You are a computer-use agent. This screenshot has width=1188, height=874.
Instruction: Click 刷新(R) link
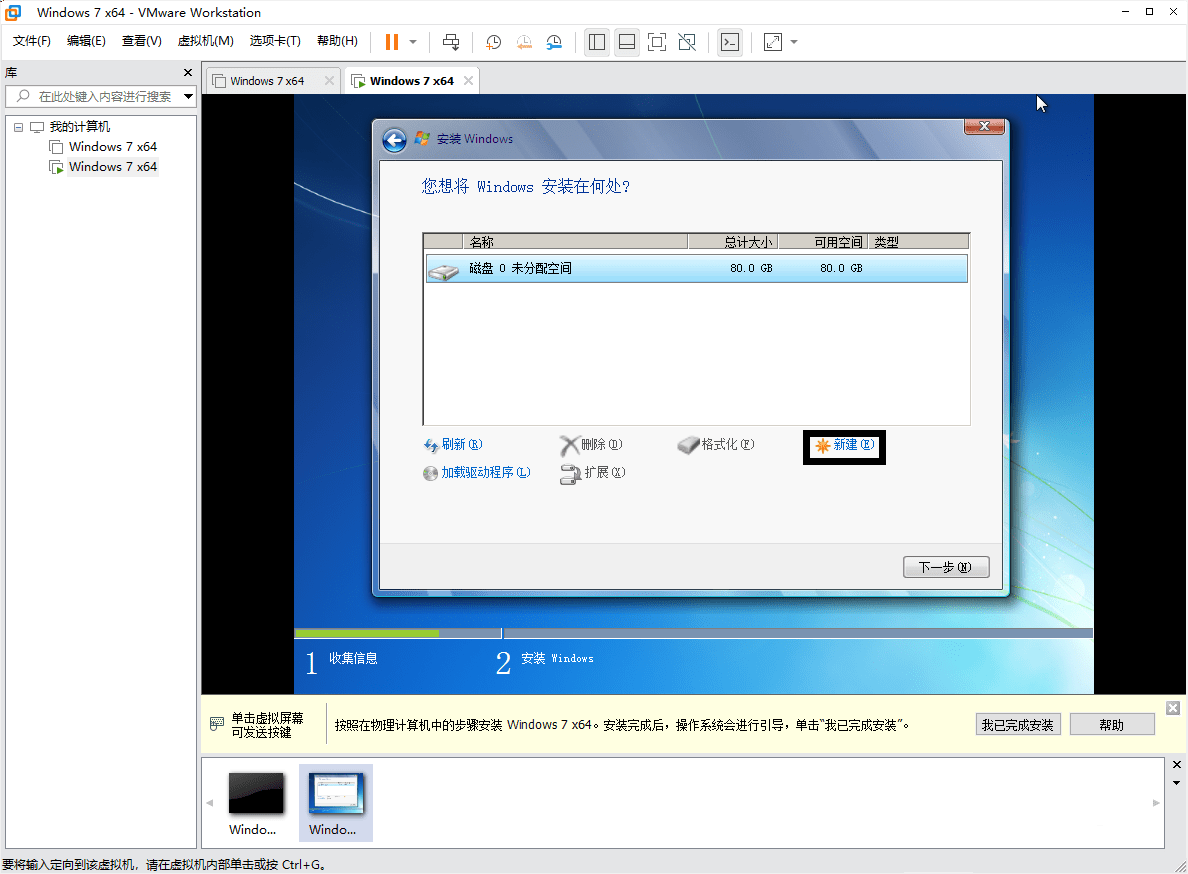click(x=453, y=445)
